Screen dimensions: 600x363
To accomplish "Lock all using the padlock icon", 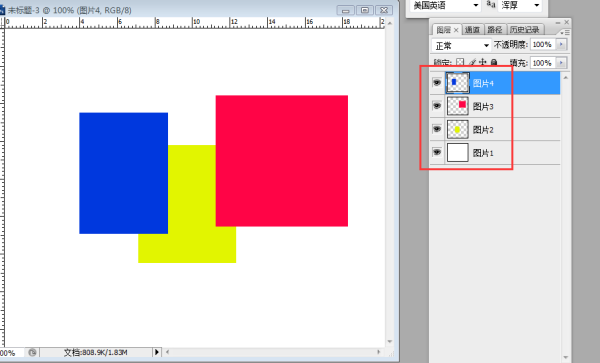I will (x=494, y=62).
